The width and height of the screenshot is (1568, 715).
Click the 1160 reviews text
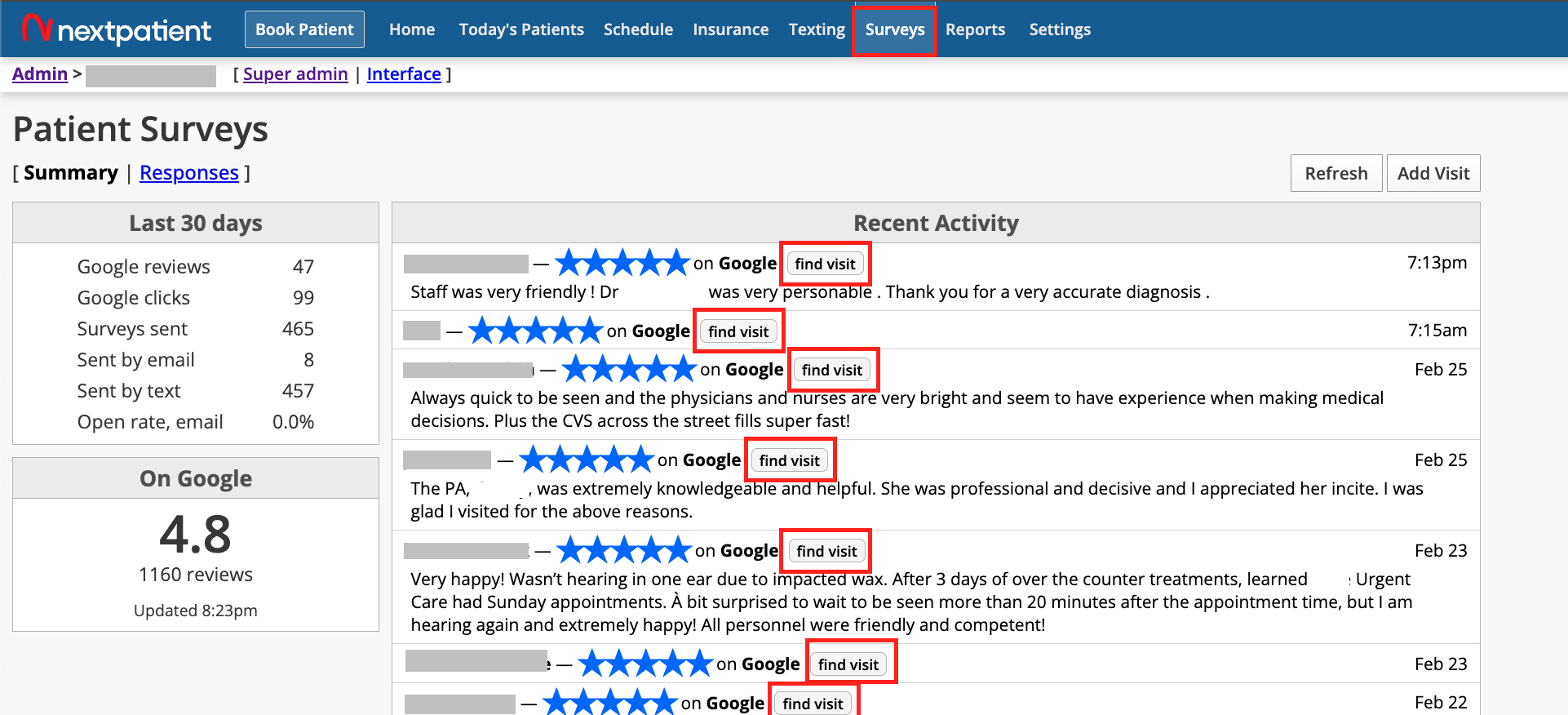coord(196,575)
